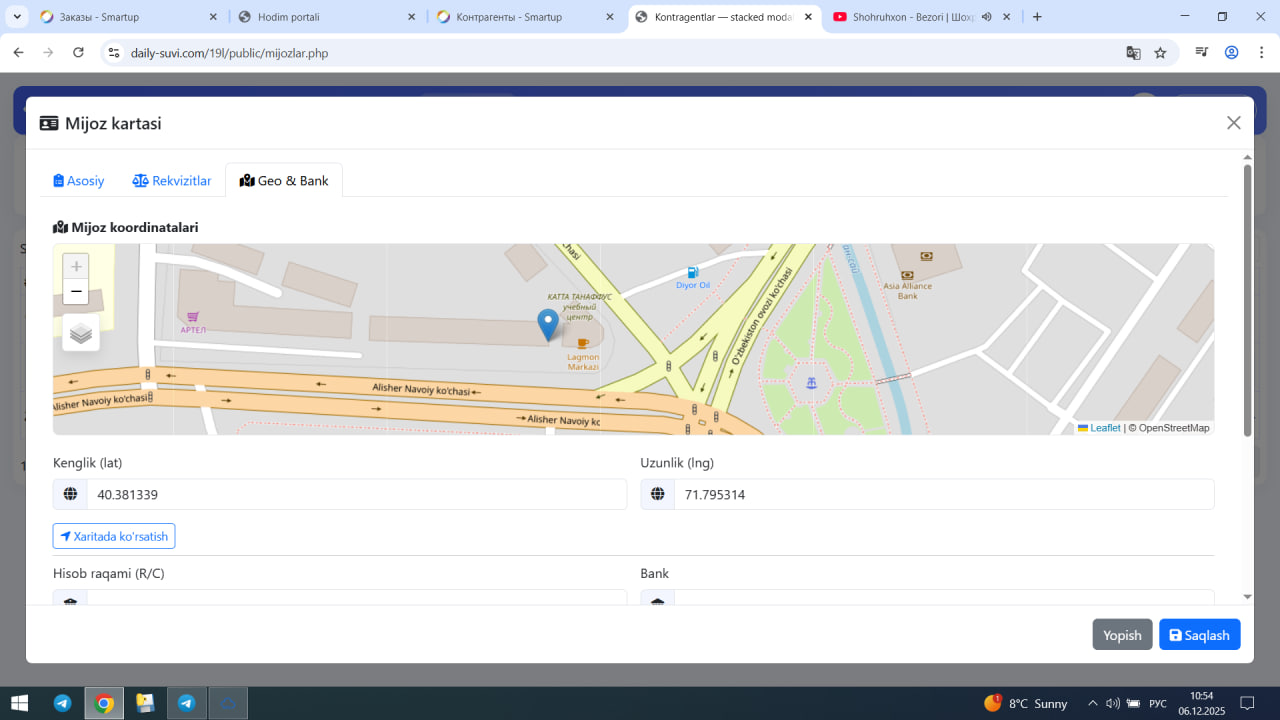The height and width of the screenshot is (720, 1280).
Task: Click the Chrome icon in the taskbar
Action: [x=104, y=703]
